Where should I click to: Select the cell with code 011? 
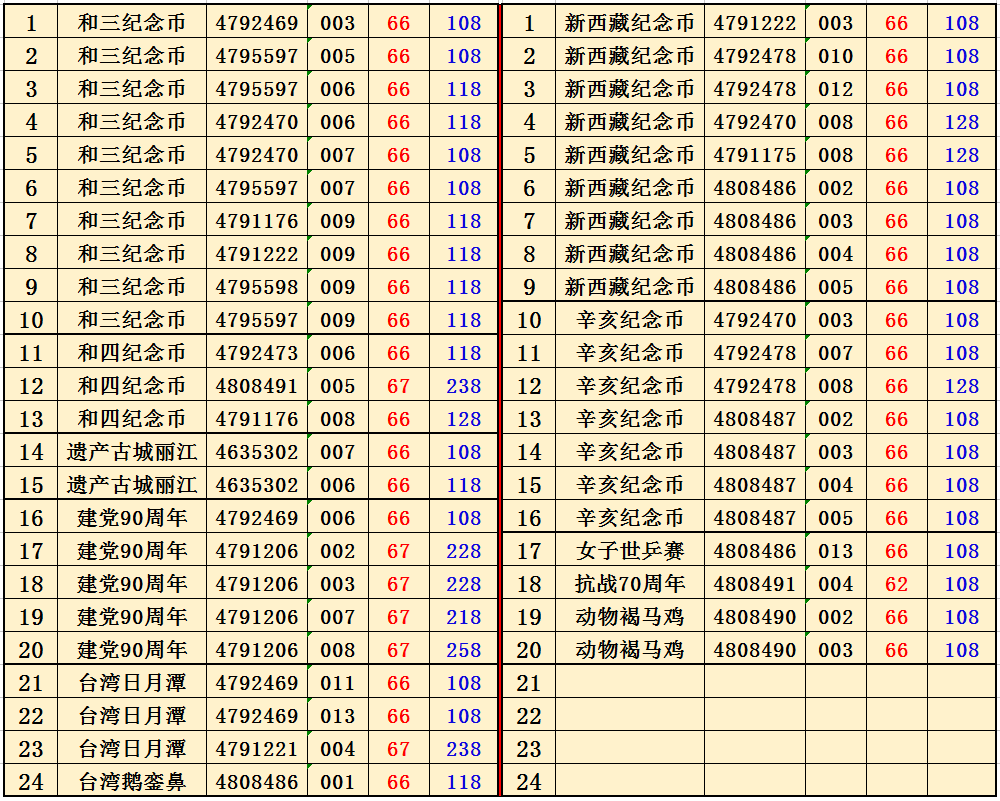click(x=338, y=683)
